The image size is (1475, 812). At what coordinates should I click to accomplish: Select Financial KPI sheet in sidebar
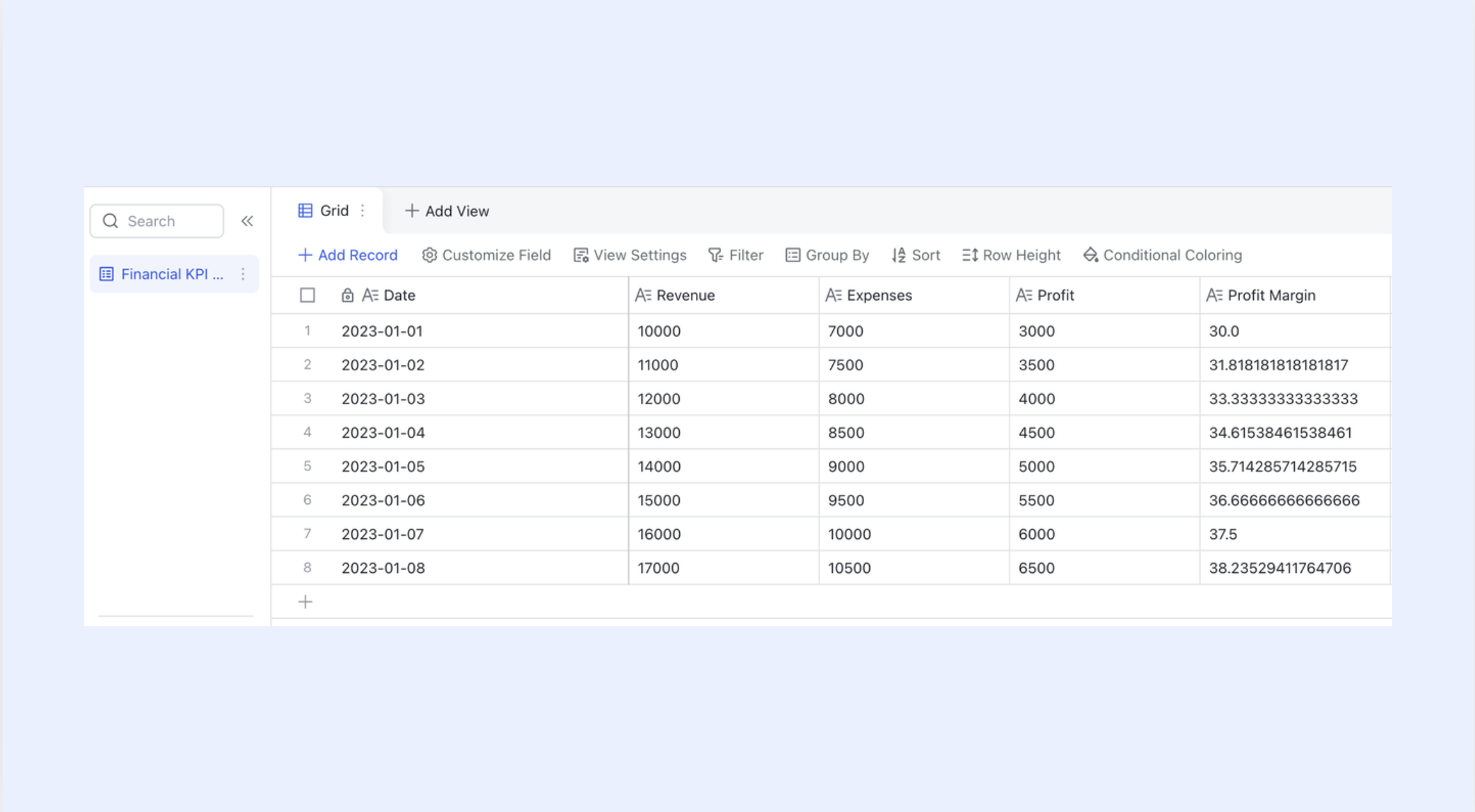174,274
